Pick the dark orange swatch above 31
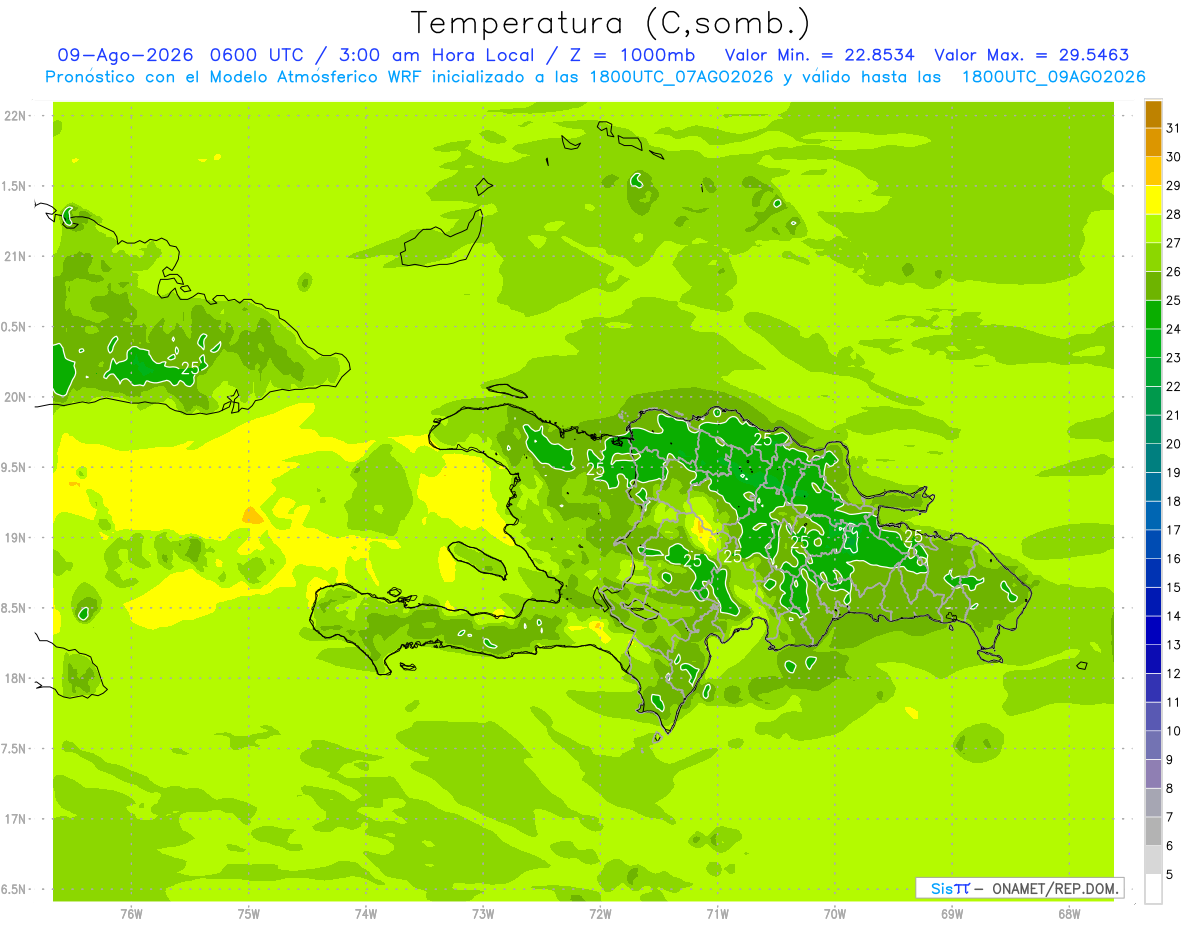 pyautogui.click(x=1153, y=115)
